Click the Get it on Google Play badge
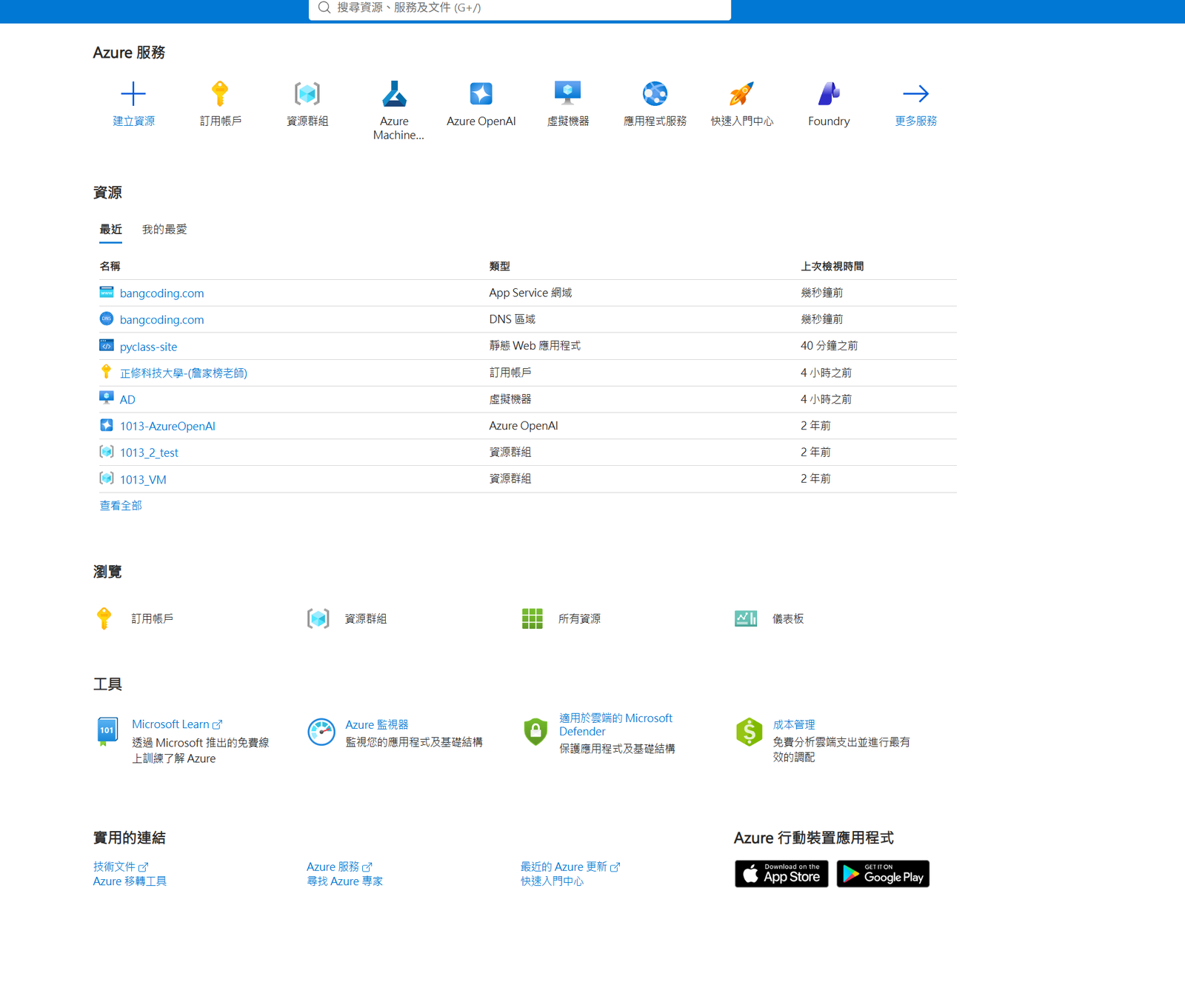Image resolution: width=1185 pixels, height=1008 pixels. coord(883,874)
